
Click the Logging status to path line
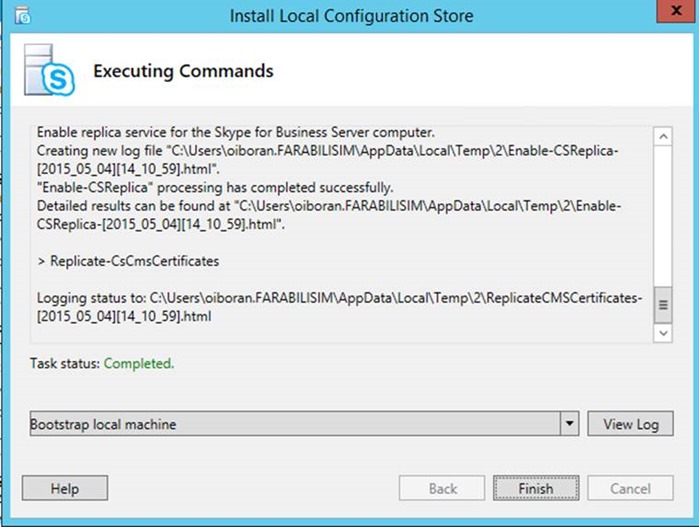point(339,307)
